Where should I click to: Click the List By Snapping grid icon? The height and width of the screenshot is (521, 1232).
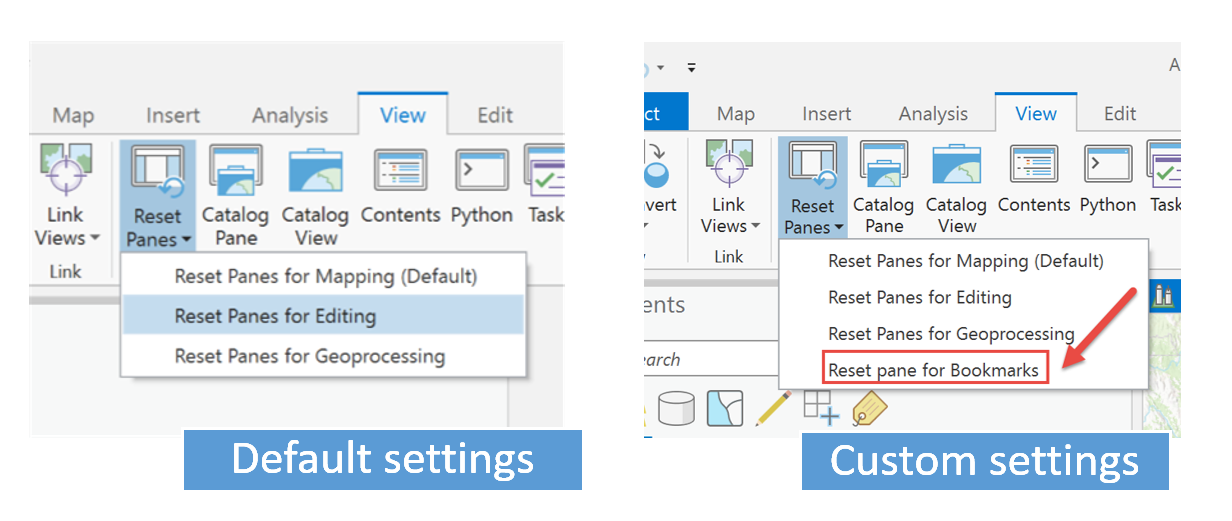pos(821,407)
